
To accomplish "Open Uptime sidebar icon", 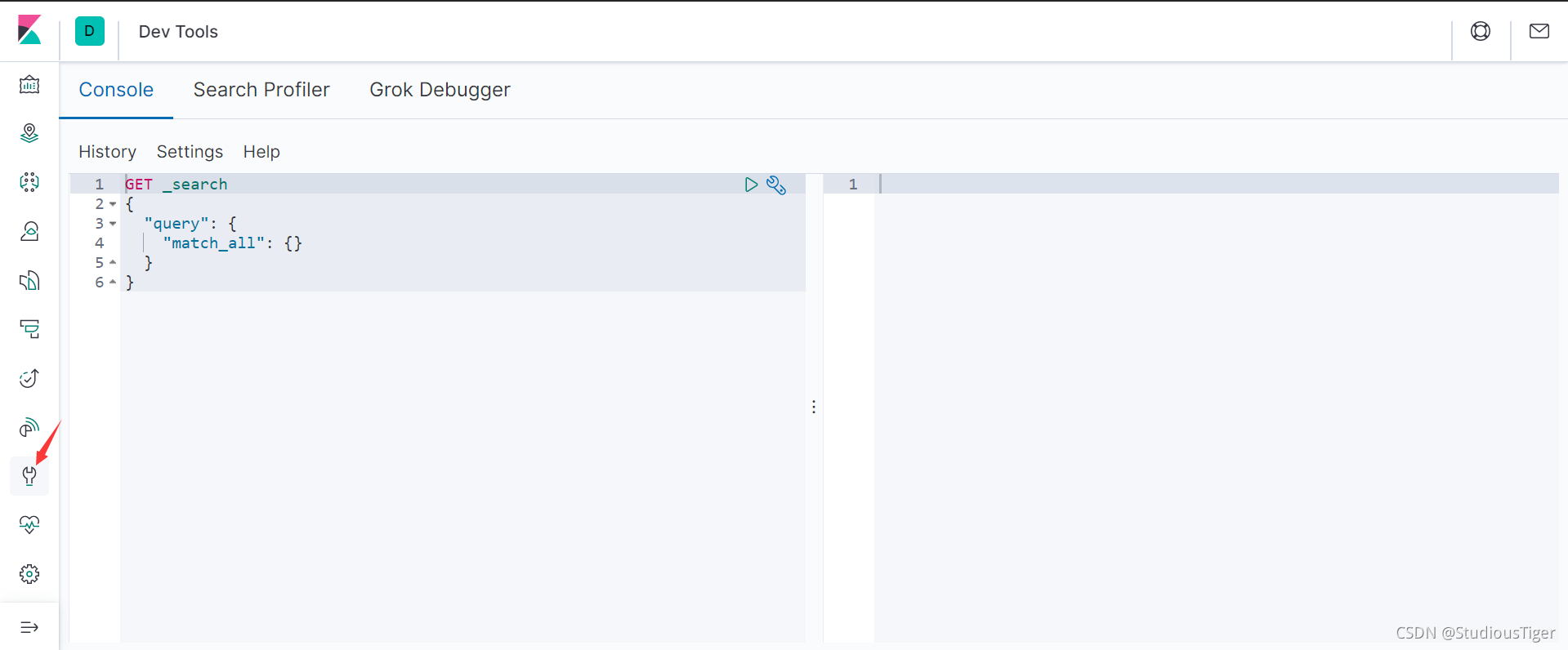I will [29, 378].
